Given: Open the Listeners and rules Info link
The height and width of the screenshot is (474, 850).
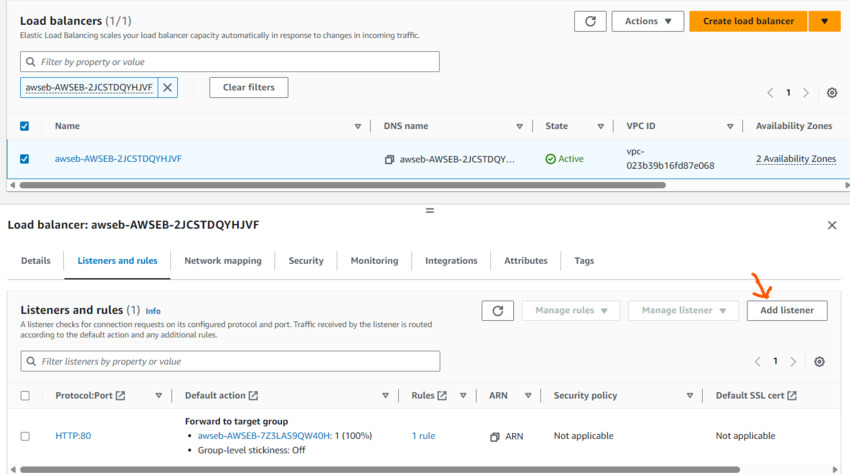Looking at the screenshot, I should tap(153, 311).
